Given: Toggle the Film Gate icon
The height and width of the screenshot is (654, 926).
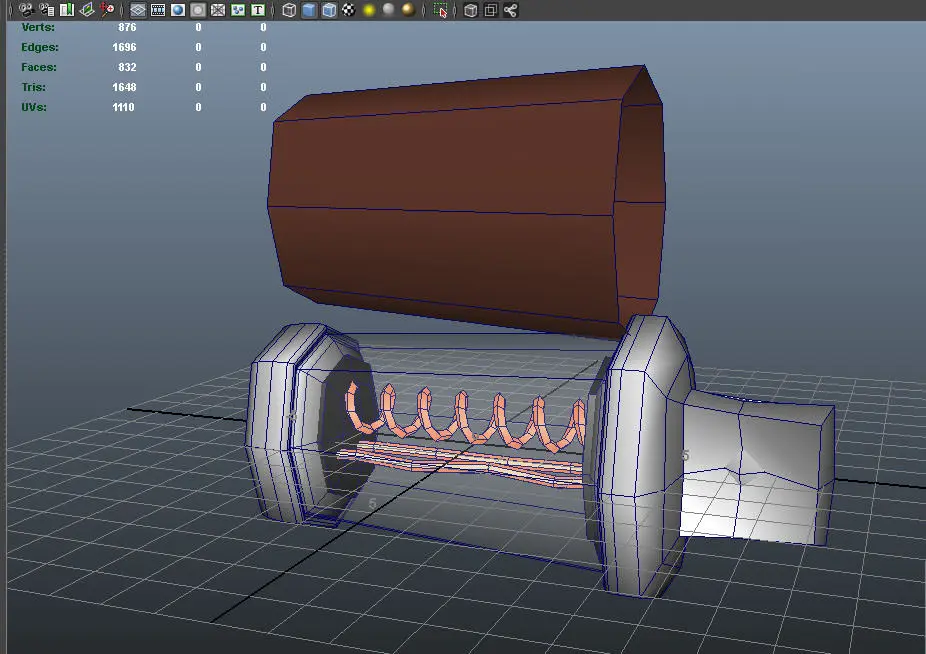Looking at the screenshot, I should click(158, 10).
